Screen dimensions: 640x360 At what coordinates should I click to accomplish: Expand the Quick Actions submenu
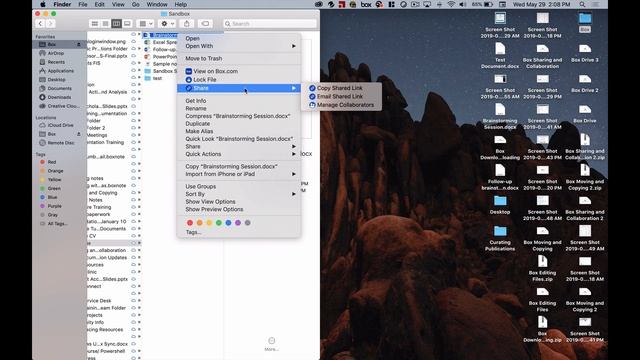click(x=239, y=154)
